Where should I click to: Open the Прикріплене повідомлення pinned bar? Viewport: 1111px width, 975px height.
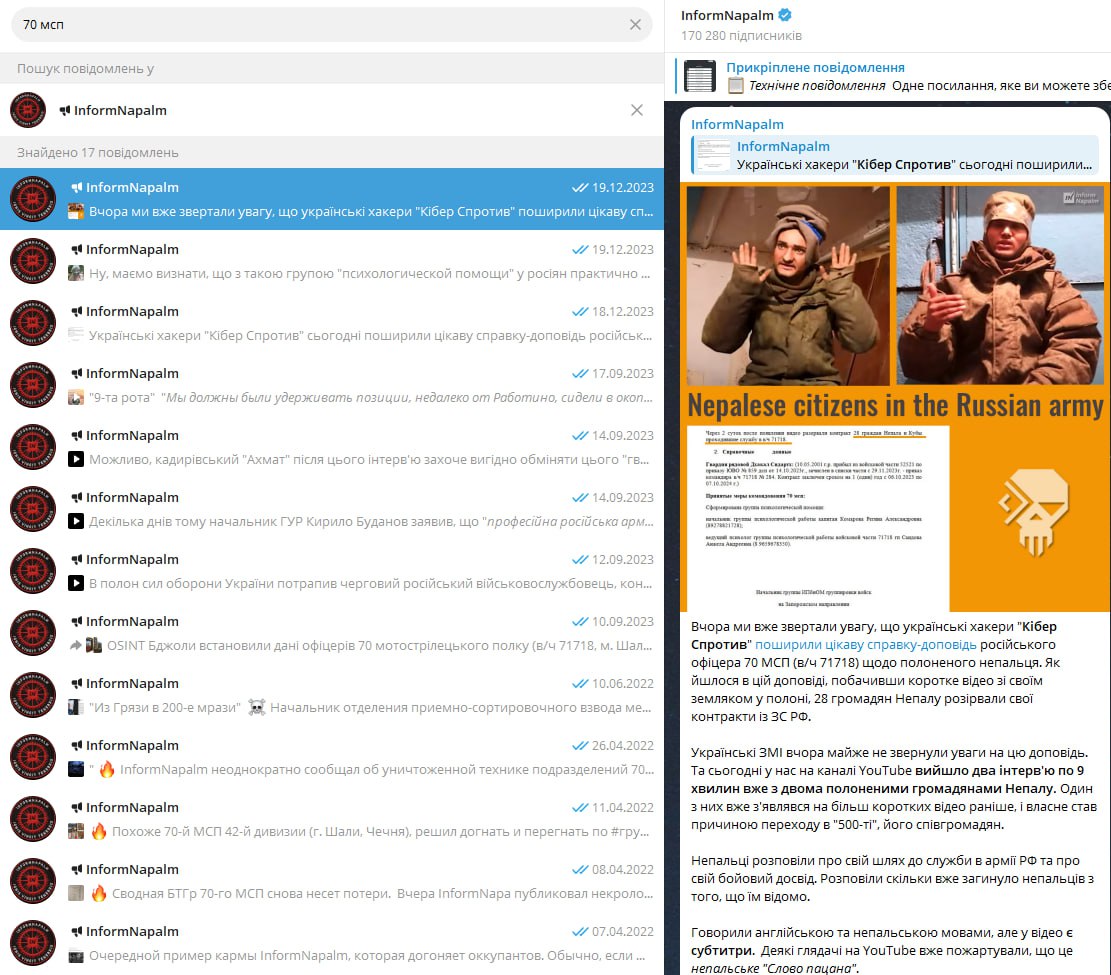tap(900, 77)
